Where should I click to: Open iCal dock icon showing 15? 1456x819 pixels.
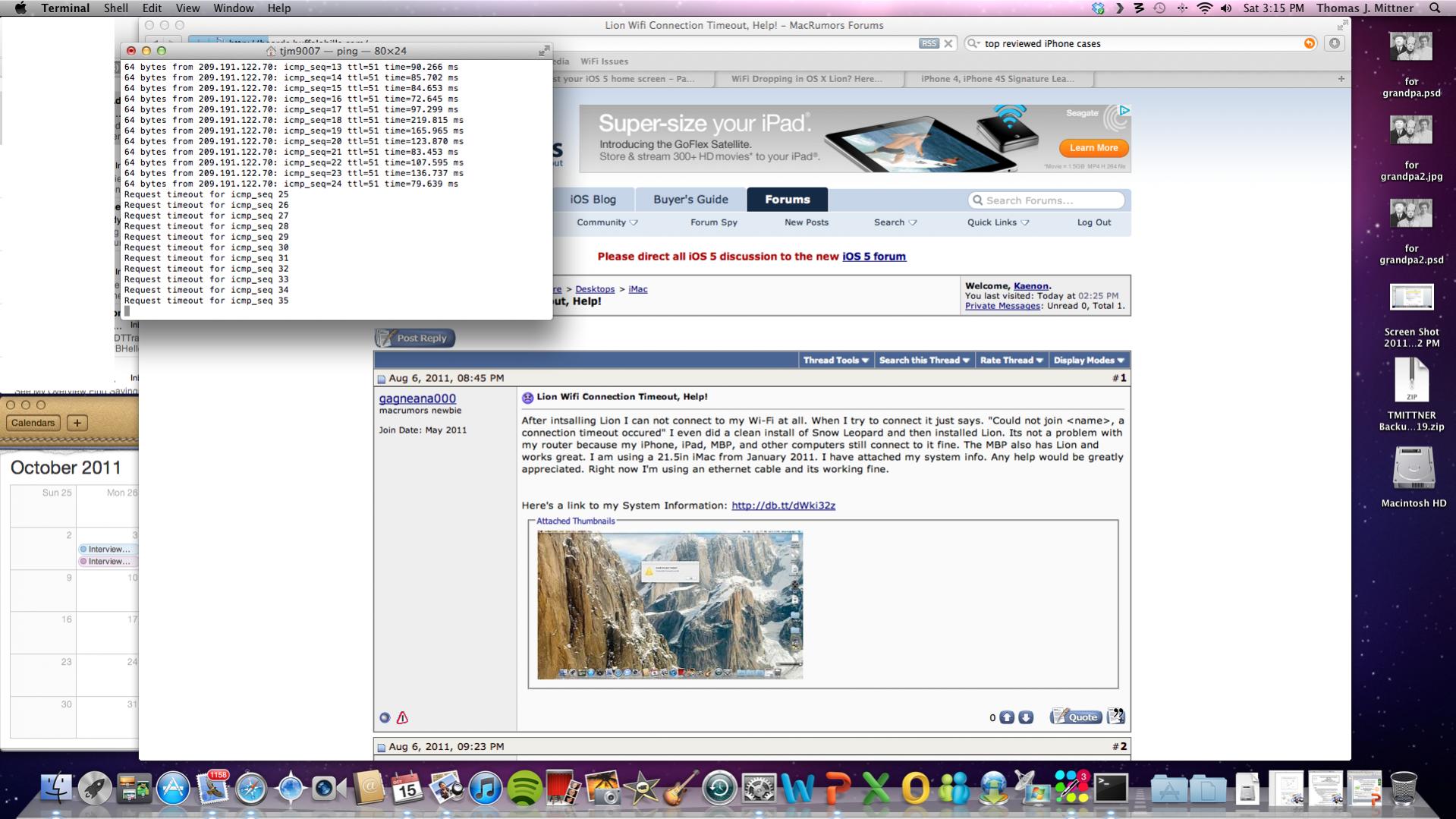point(407,788)
